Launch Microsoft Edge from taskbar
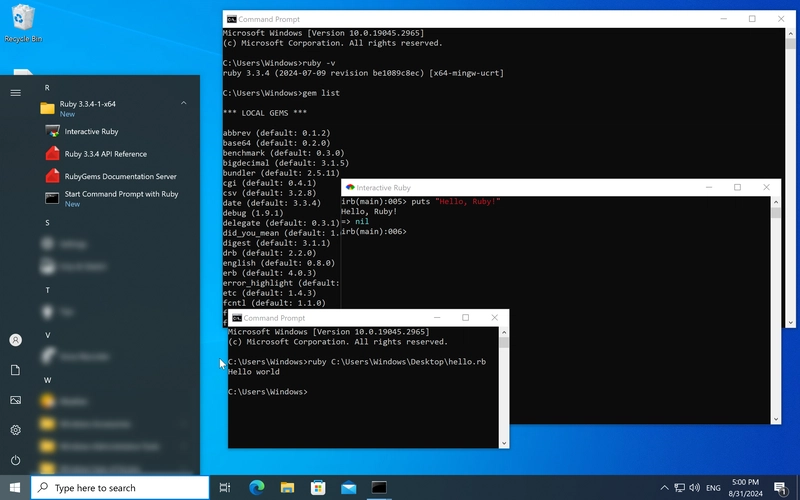The image size is (800, 500). pyautogui.click(x=257, y=488)
